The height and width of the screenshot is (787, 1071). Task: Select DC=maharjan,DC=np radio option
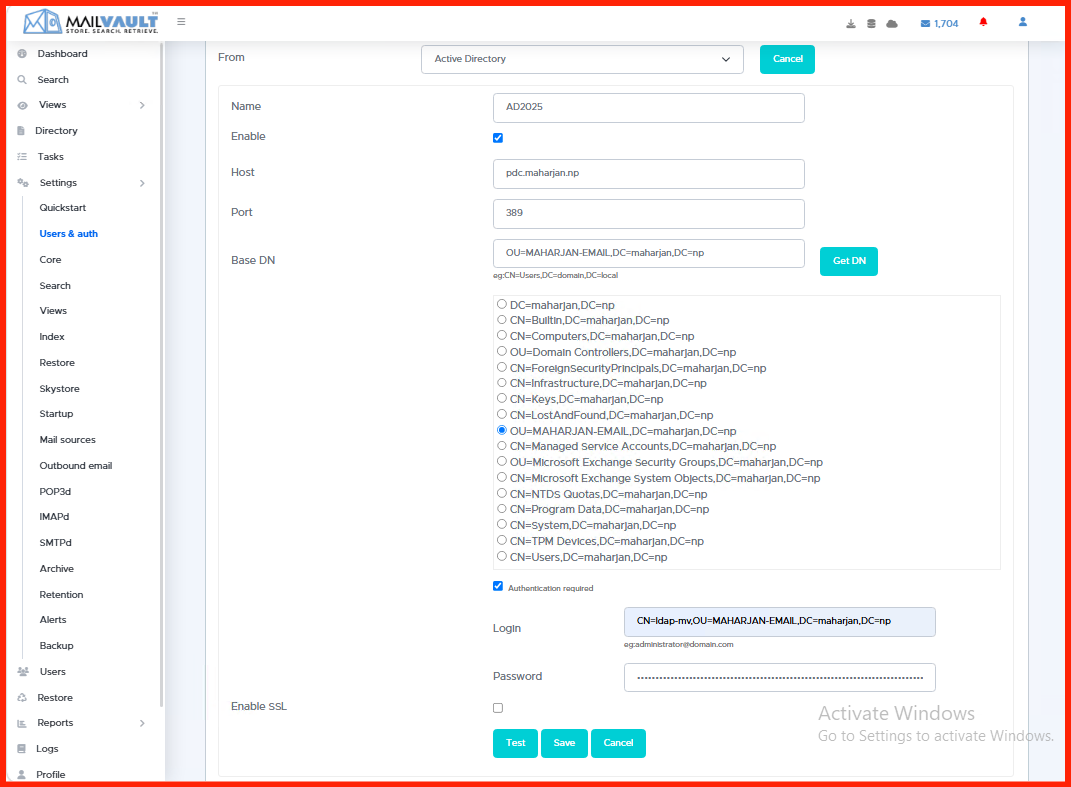tap(502, 304)
